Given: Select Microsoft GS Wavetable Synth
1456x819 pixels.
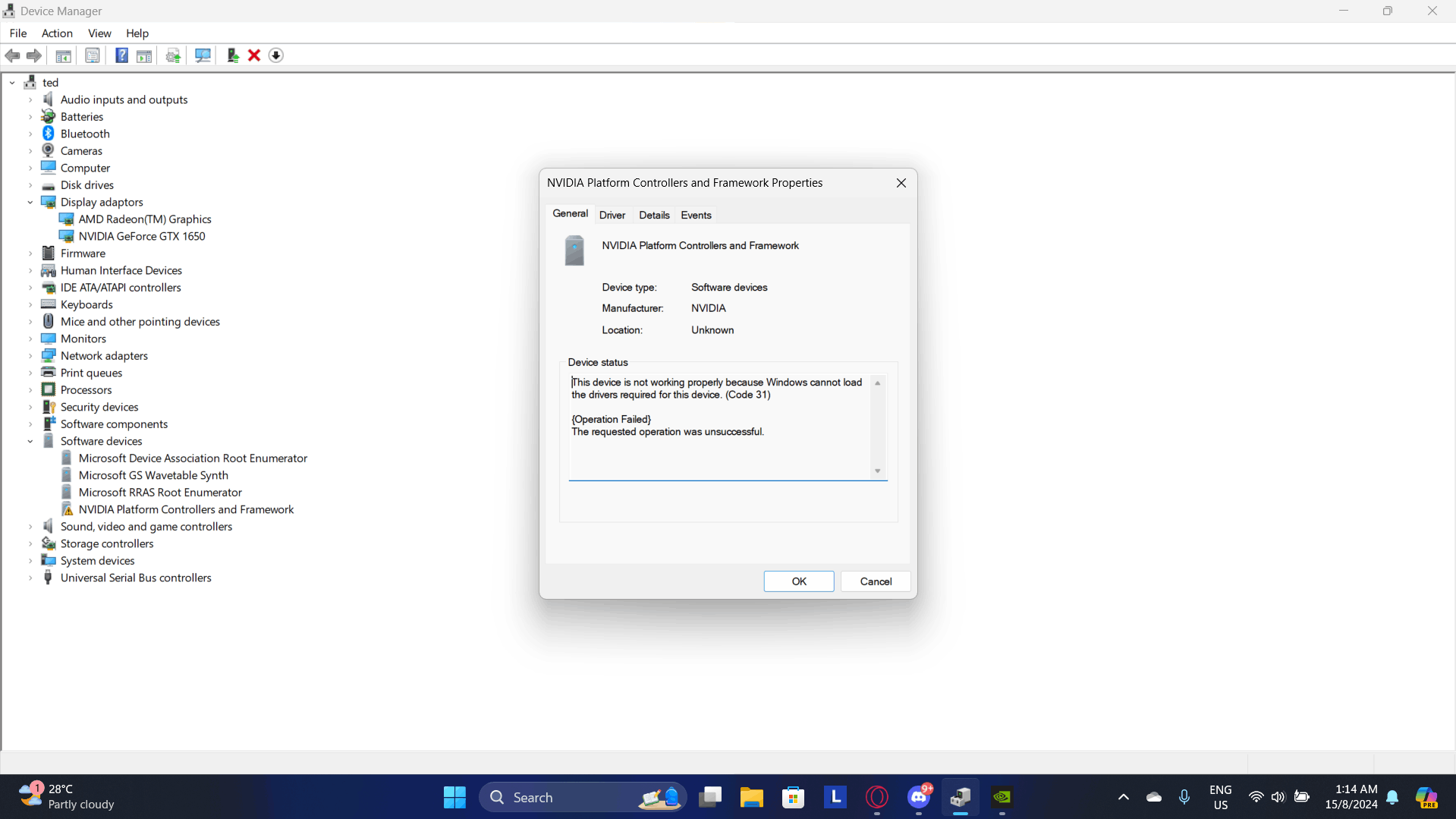Looking at the screenshot, I should pos(153,475).
